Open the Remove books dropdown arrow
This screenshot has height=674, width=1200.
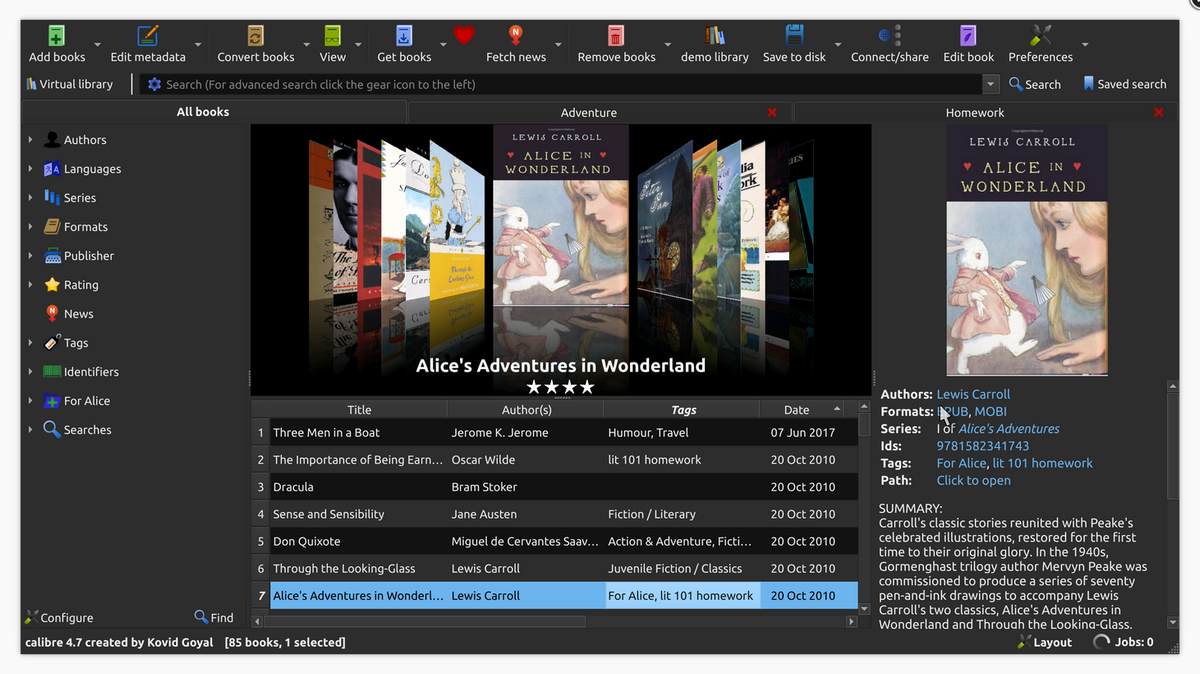667,44
